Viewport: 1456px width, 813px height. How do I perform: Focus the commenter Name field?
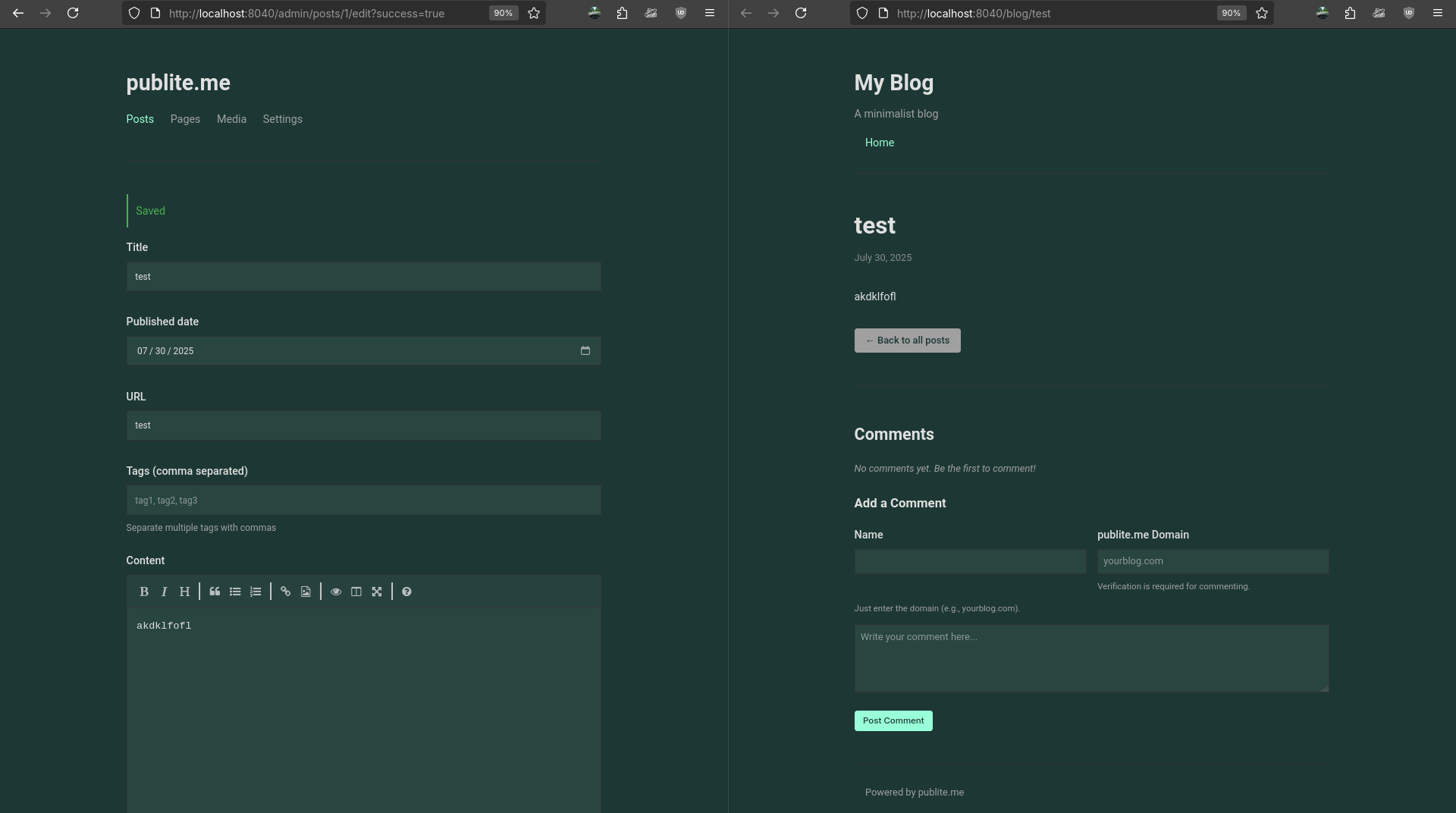click(x=971, y=561)
